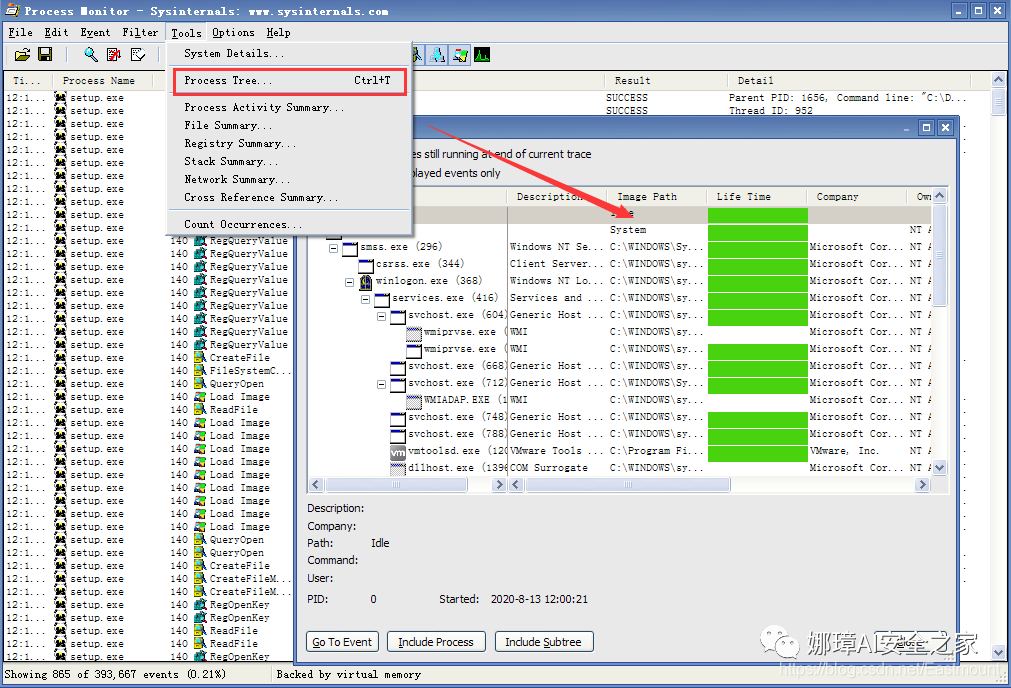This screenshot has height=688, width=1011.
Task: Click the icon beside FileSystemC... operation
Action: click(x=200, y=371)
